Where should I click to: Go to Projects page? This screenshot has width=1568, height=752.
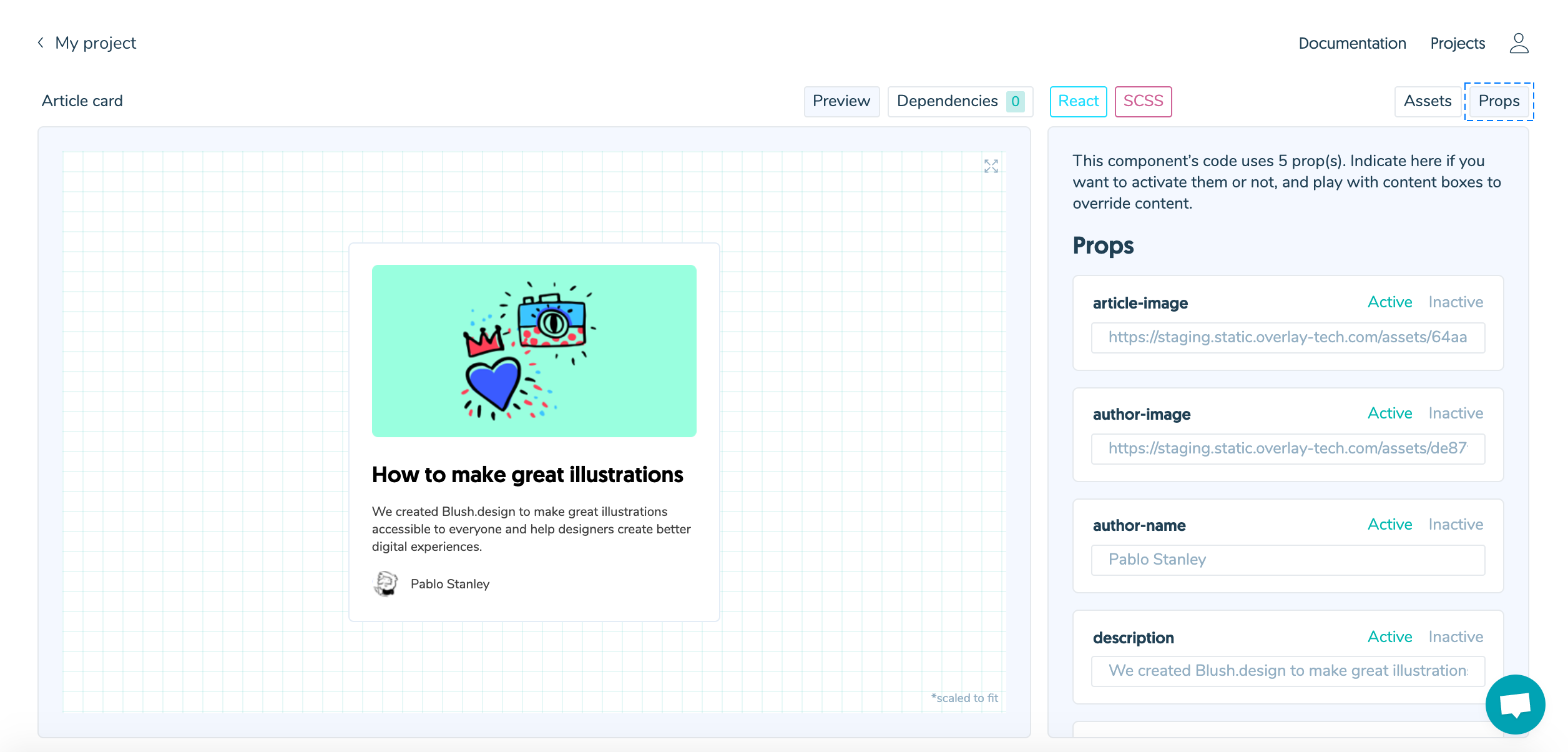click(1457, 43)
